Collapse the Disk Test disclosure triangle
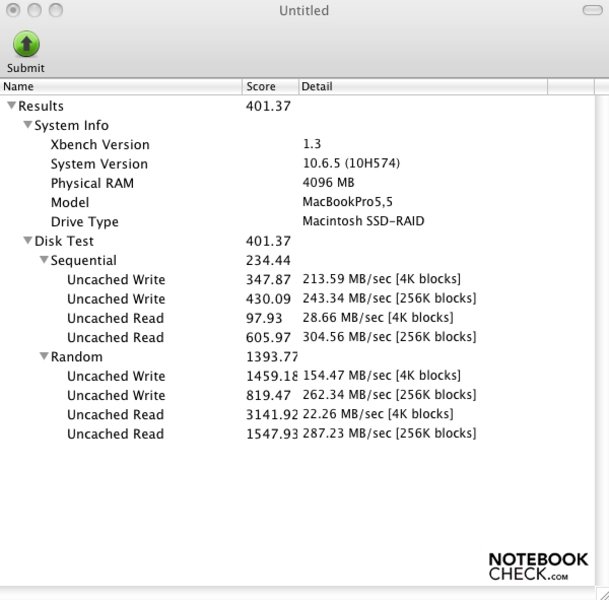This screenshot has height=600, width=609. coord(28,240)
